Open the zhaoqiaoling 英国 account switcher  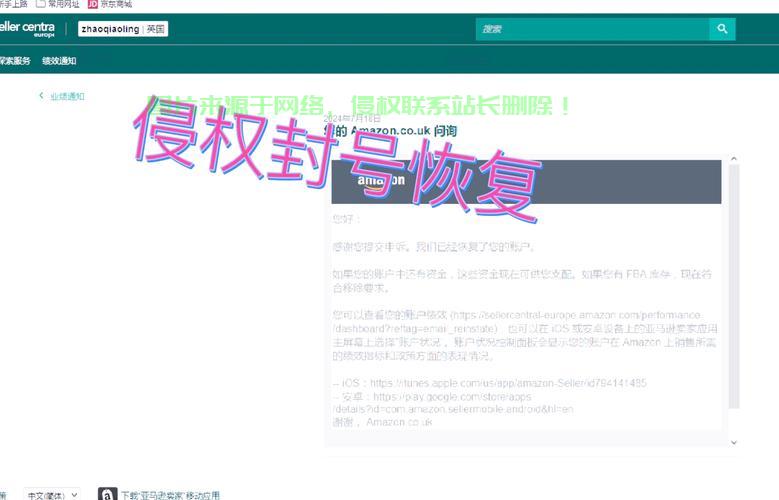click(x=123, y=29)
